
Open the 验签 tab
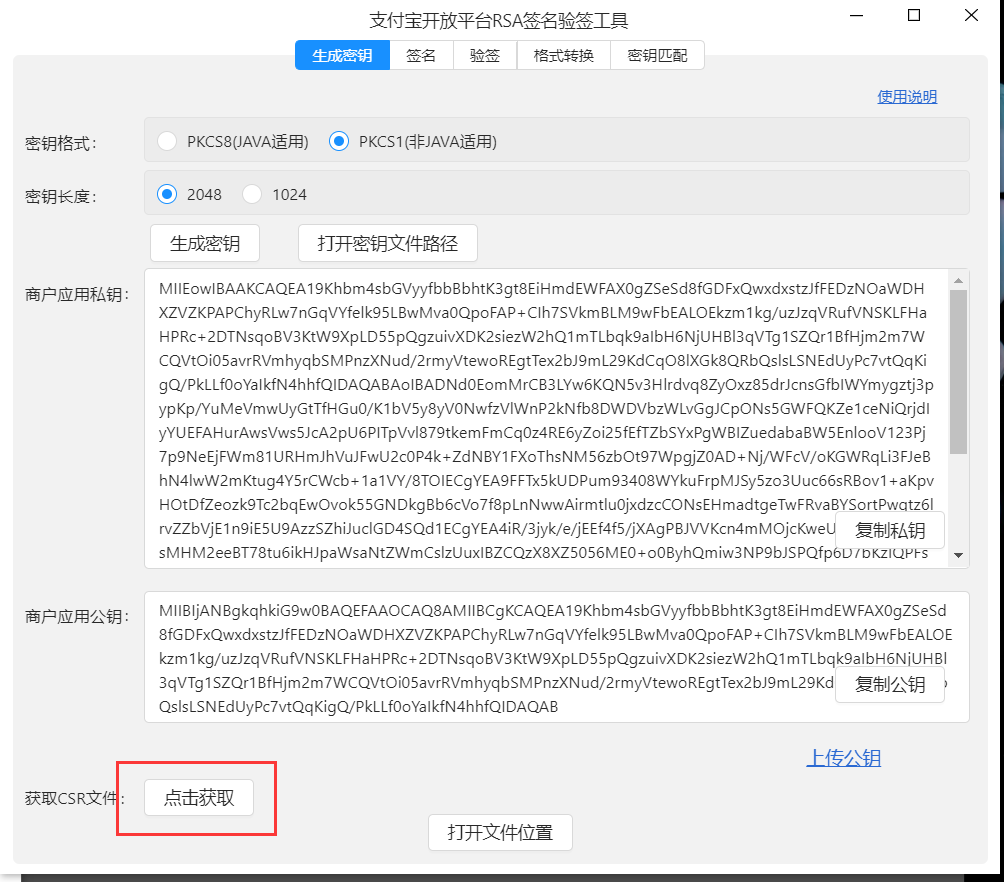click(485, 55)
